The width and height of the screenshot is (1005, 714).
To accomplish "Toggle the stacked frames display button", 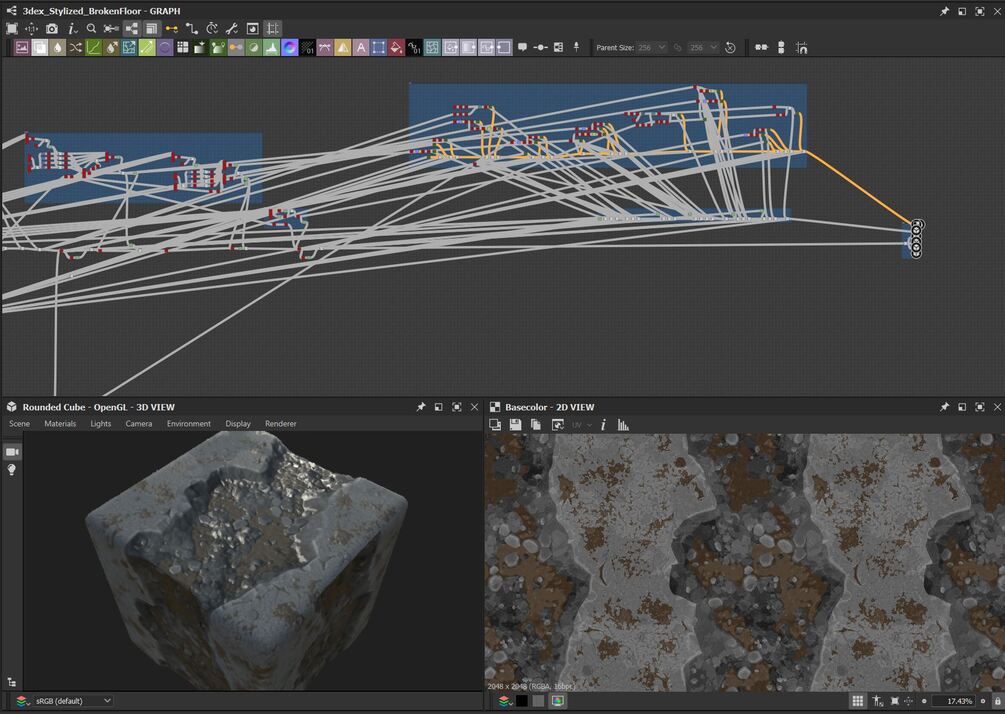I will [x=151, y=29].
